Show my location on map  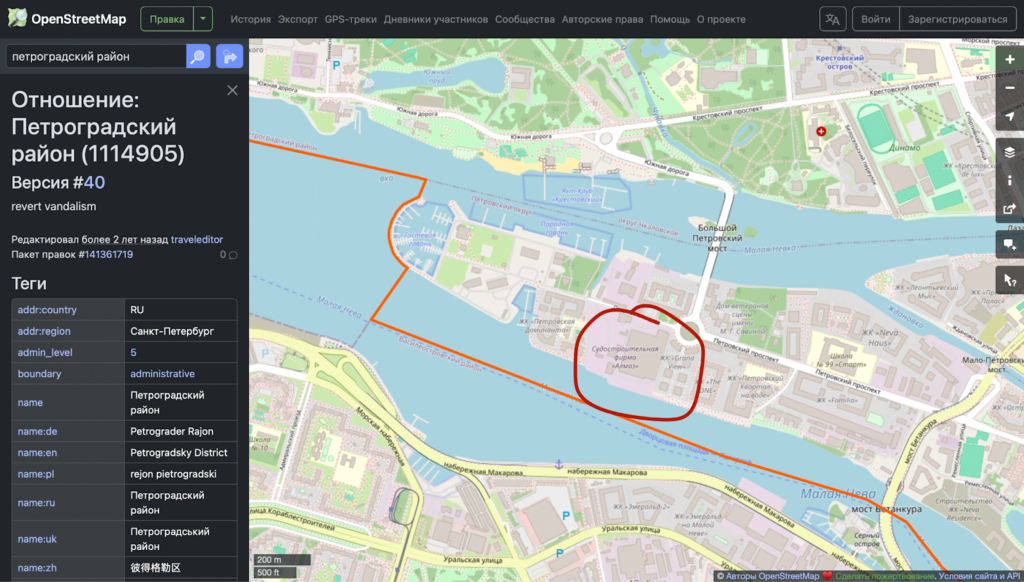[x=1010, y=117]
